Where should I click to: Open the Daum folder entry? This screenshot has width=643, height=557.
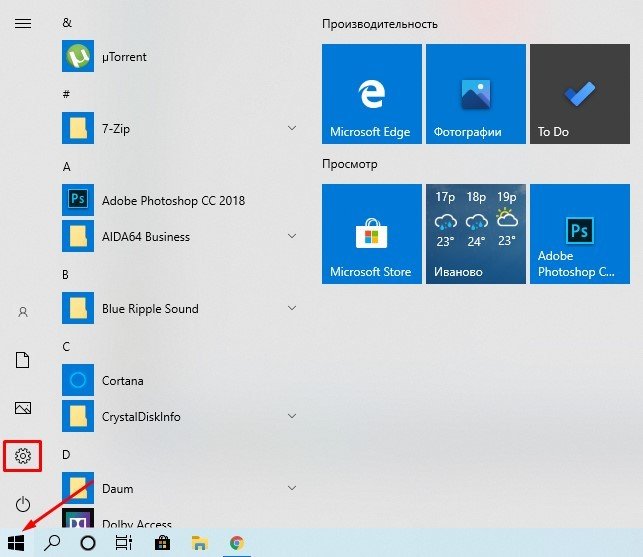180,488
